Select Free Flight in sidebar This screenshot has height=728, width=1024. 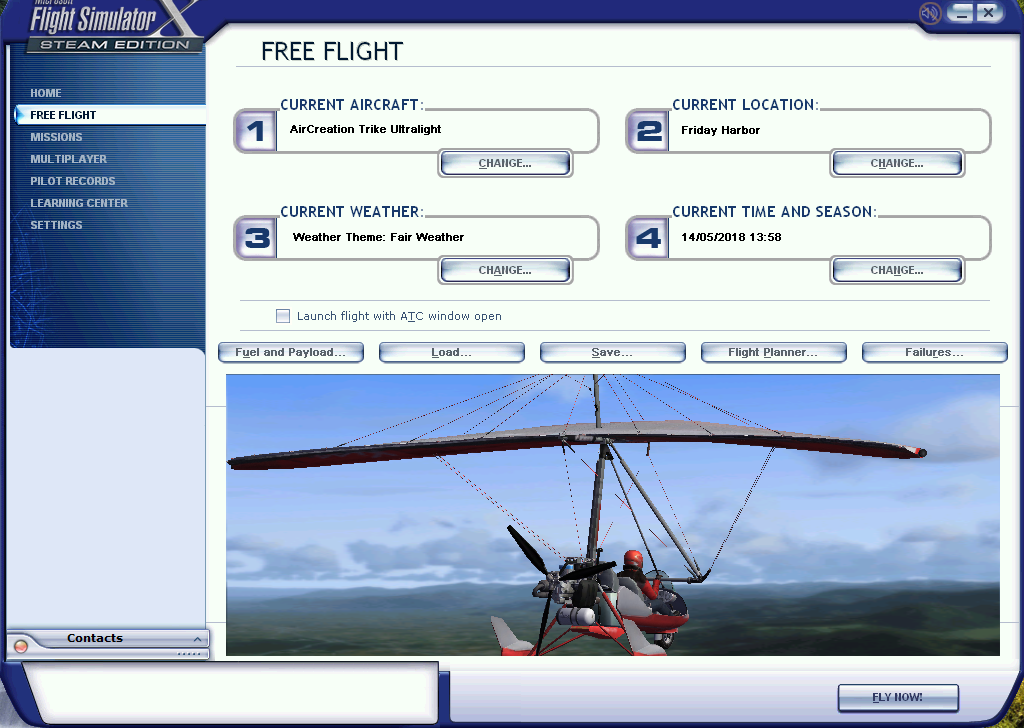[x=110, y=115]
